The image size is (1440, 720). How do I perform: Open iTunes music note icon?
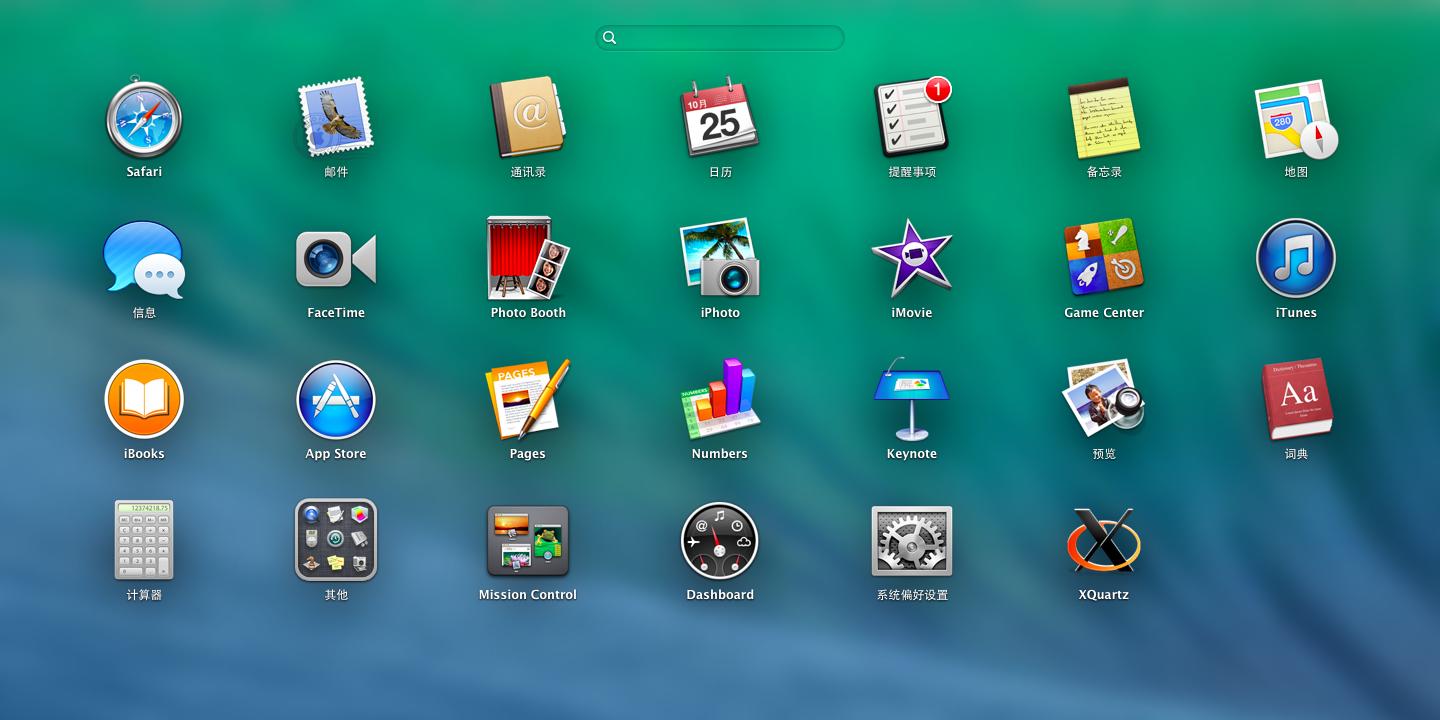click(x=1296, y=259)
